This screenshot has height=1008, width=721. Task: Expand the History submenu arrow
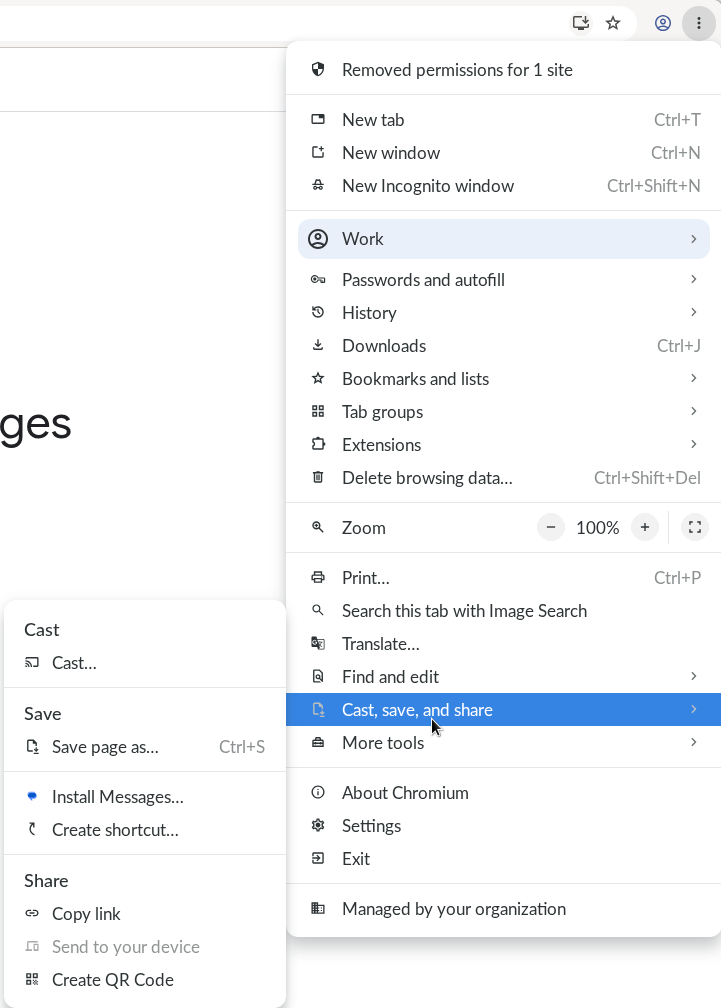coord(693,312)
